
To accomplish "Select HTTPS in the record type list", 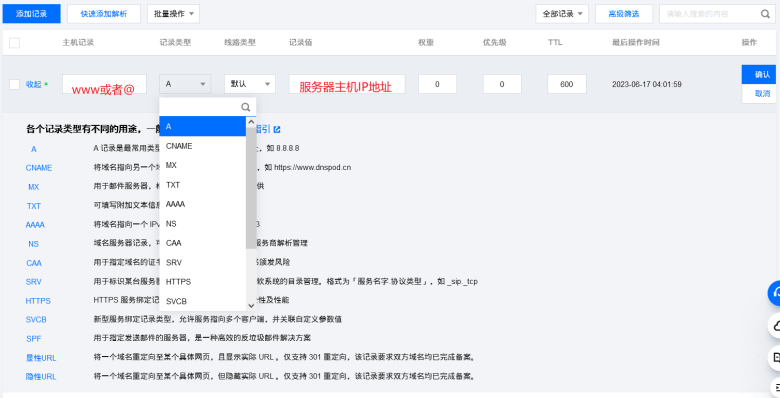I will click(202, 282).
